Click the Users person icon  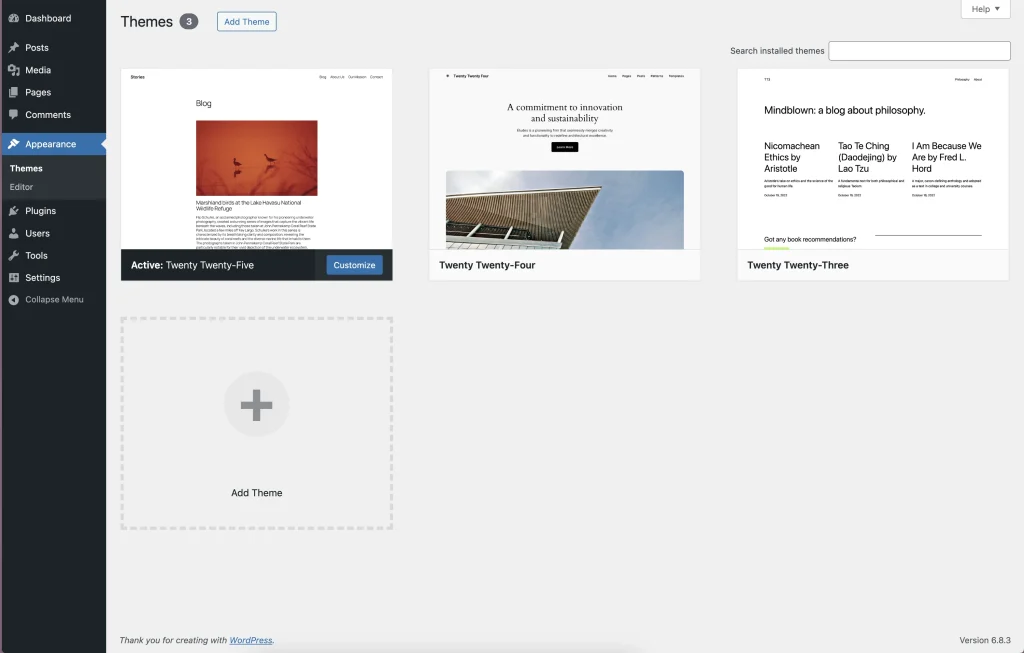pyautogui.click(x=14, y=233)
